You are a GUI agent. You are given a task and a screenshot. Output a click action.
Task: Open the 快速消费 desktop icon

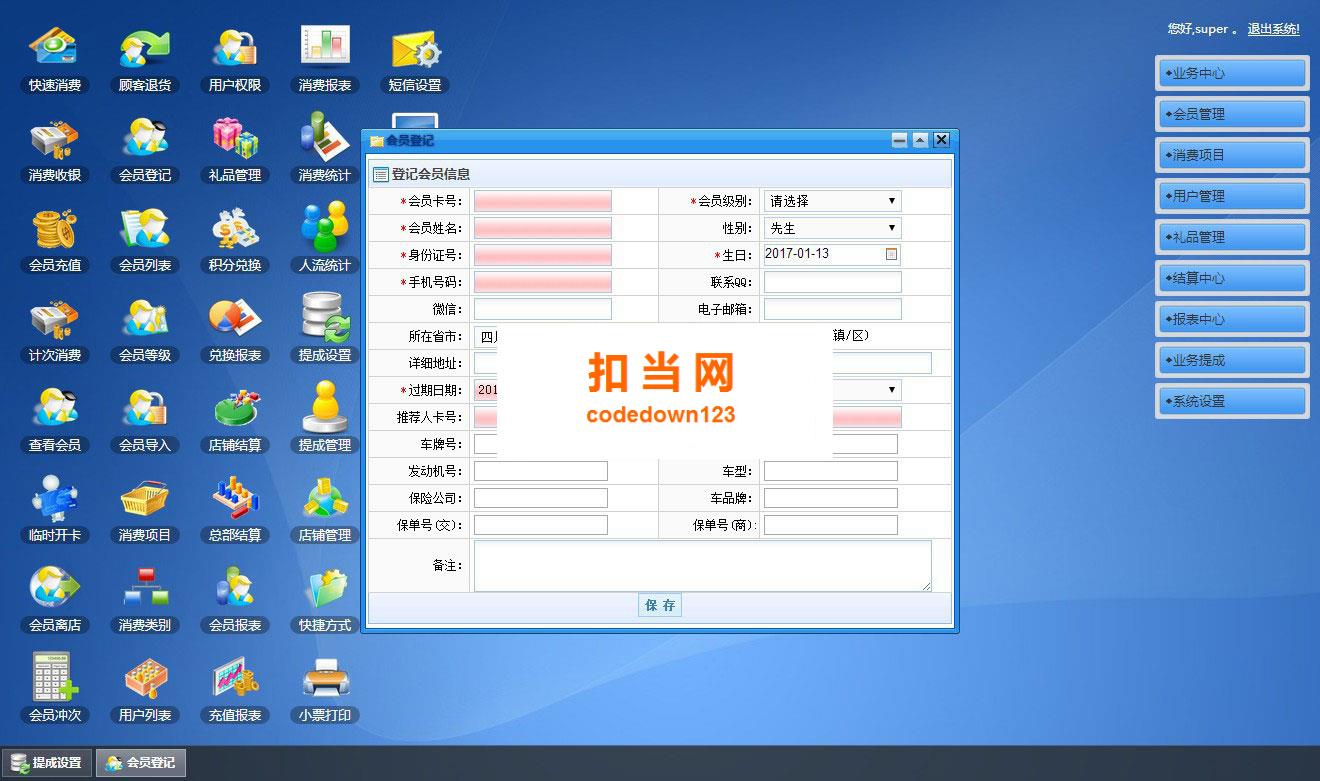click(55, 60)
